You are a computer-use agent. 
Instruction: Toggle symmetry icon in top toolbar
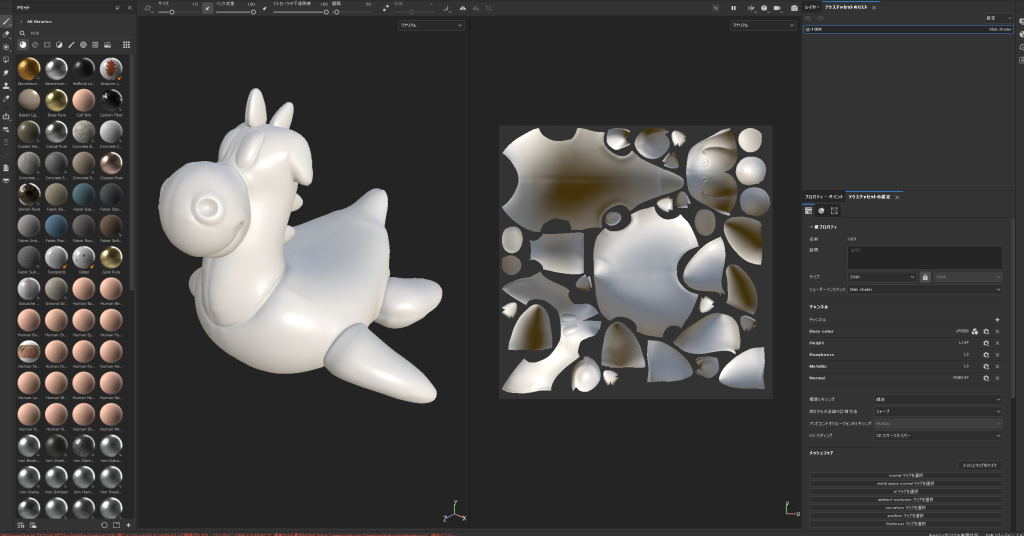click(x=462, y=8)
